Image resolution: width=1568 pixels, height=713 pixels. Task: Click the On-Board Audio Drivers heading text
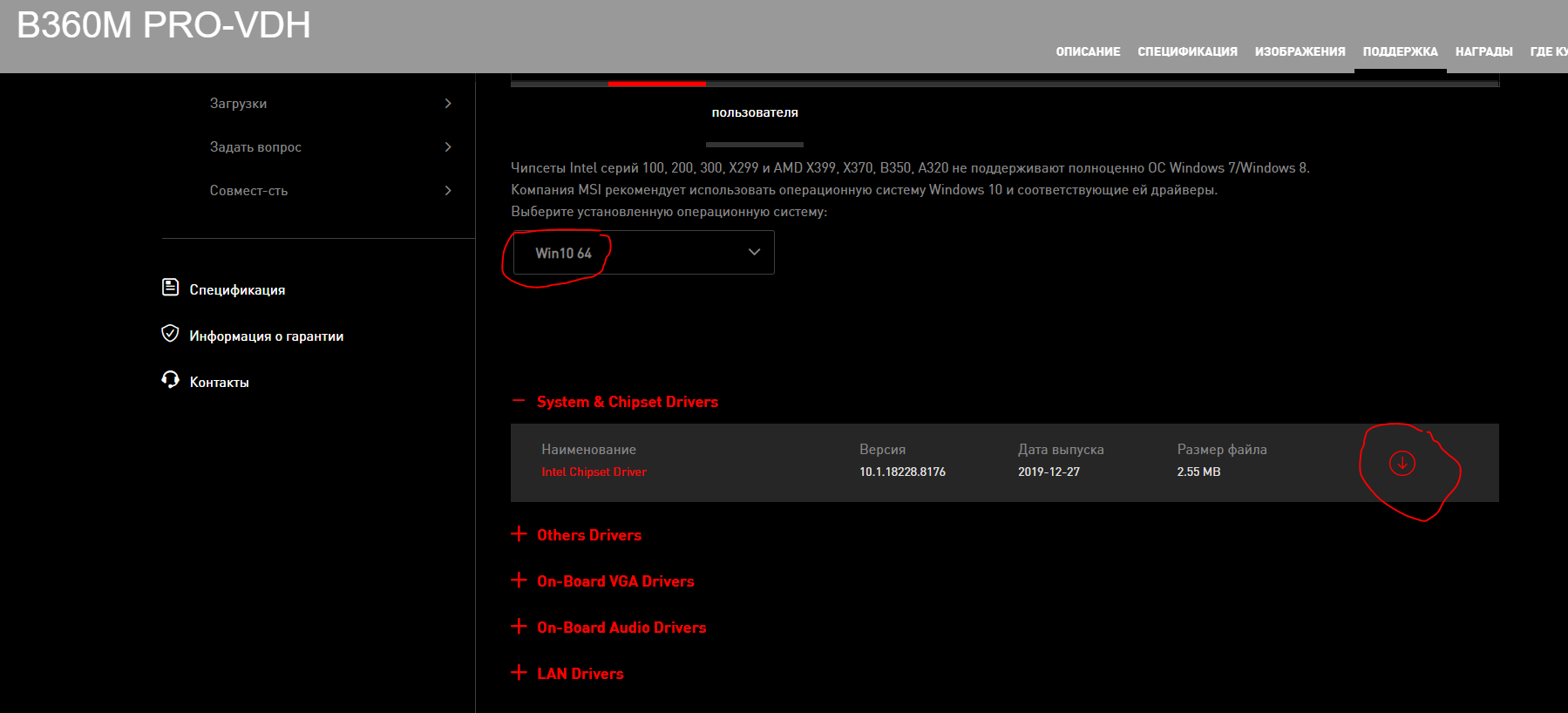[621, 628]
